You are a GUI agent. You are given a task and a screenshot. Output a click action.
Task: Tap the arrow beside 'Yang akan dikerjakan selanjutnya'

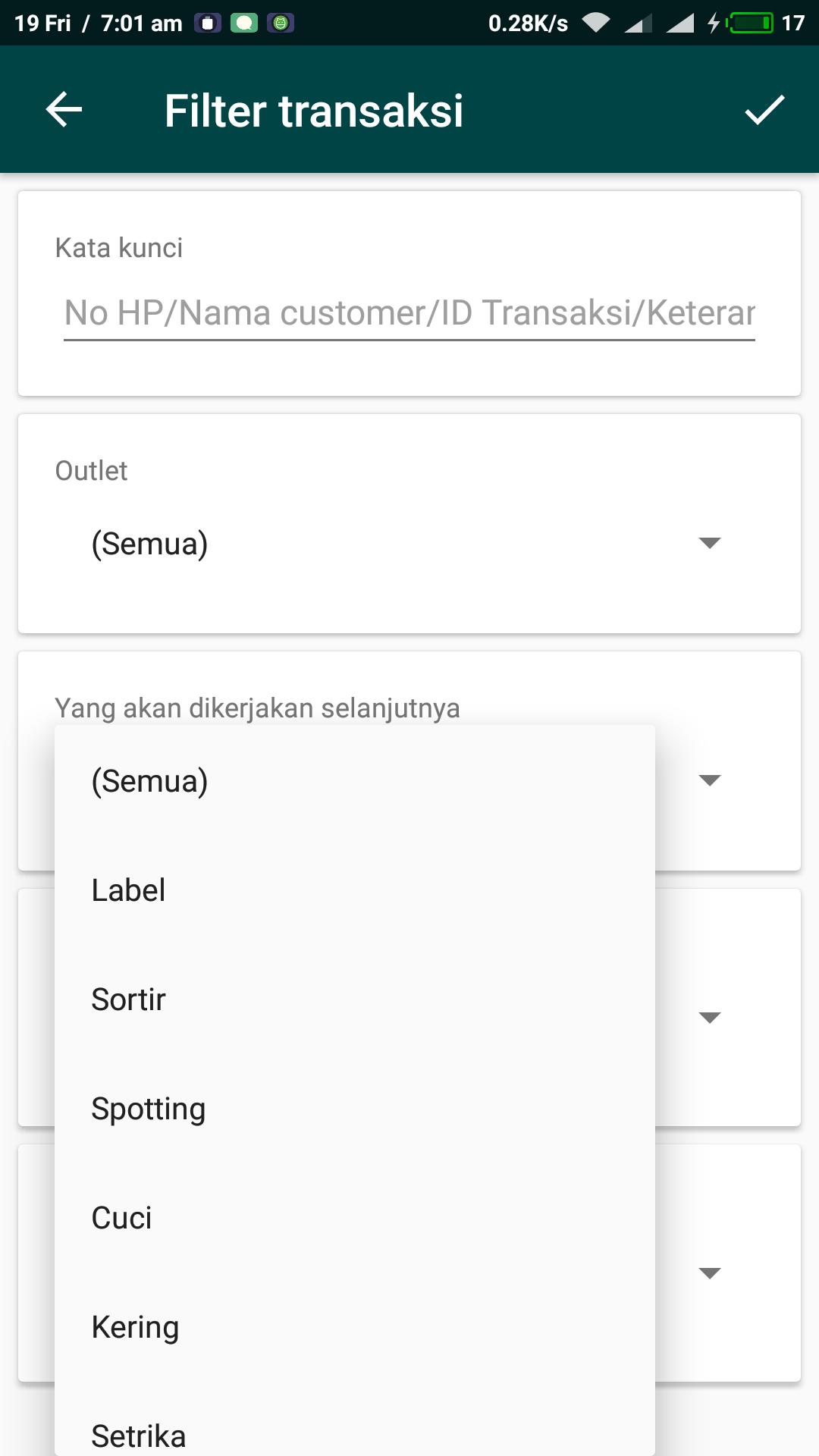click(x=709, y=780)
